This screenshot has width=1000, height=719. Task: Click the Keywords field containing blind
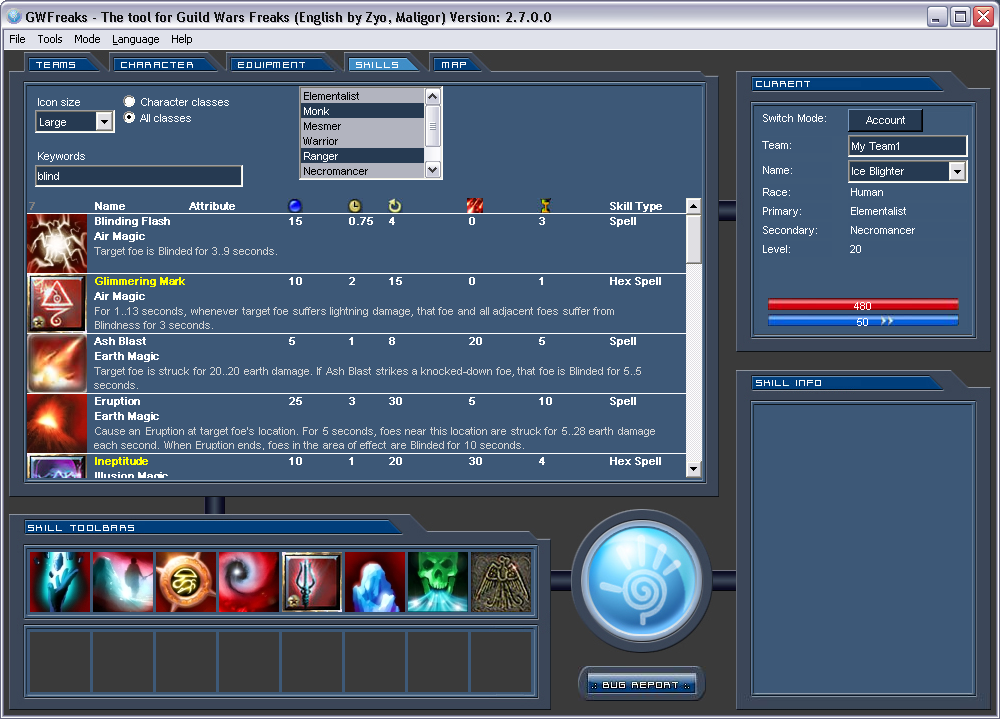138,176
